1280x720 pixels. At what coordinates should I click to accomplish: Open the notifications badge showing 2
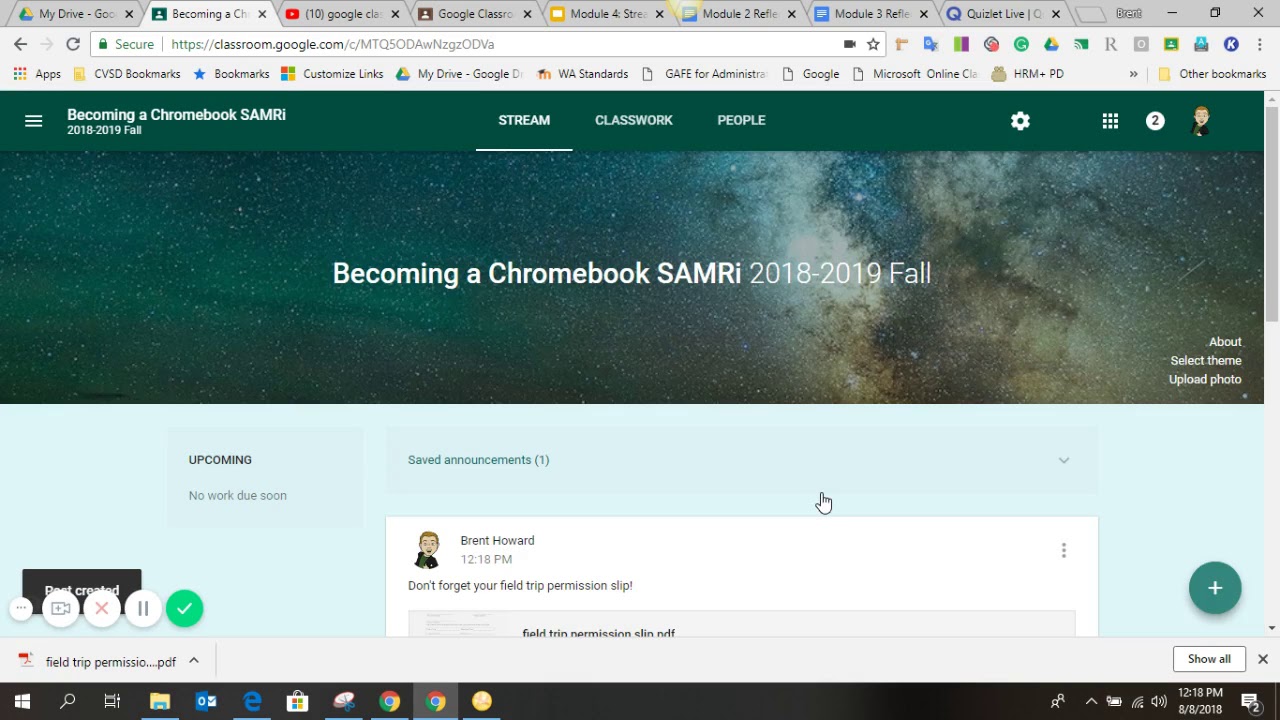(x=1155, y=121)
